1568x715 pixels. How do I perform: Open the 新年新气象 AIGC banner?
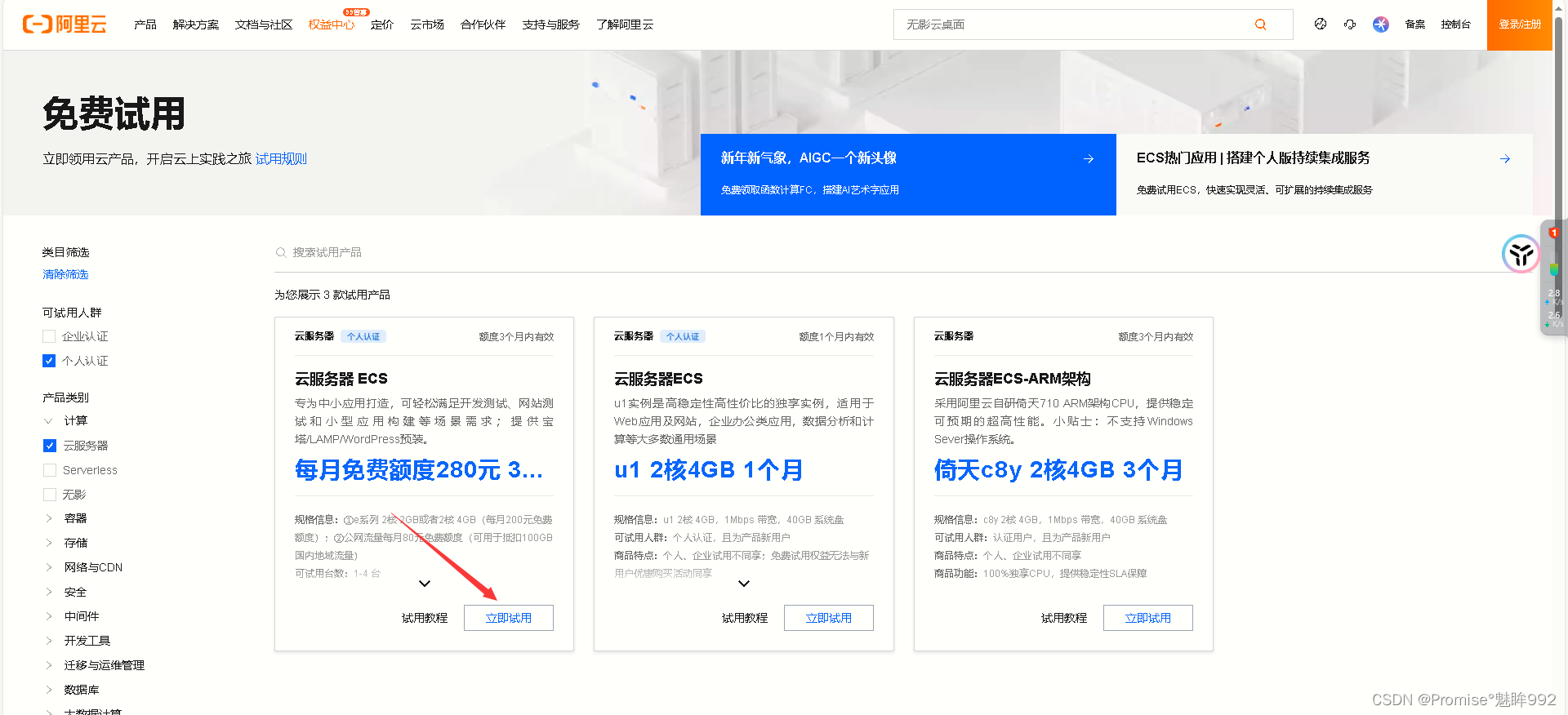(x=908, y=175)
